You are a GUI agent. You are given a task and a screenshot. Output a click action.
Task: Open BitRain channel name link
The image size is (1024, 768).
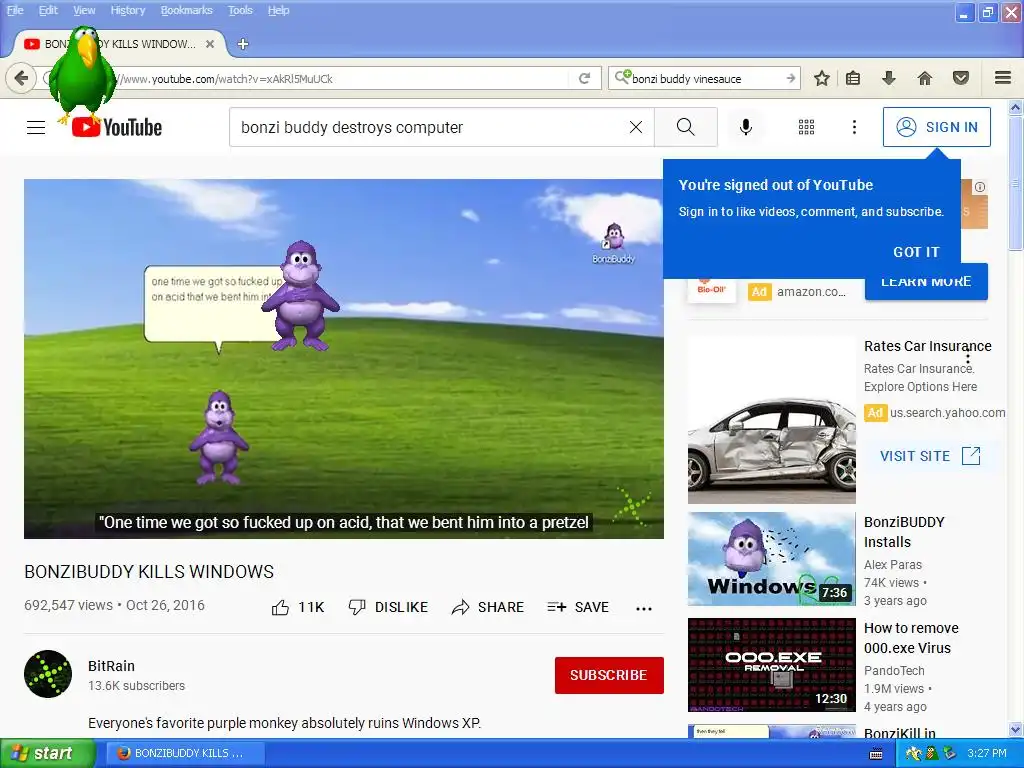[112, 666]
